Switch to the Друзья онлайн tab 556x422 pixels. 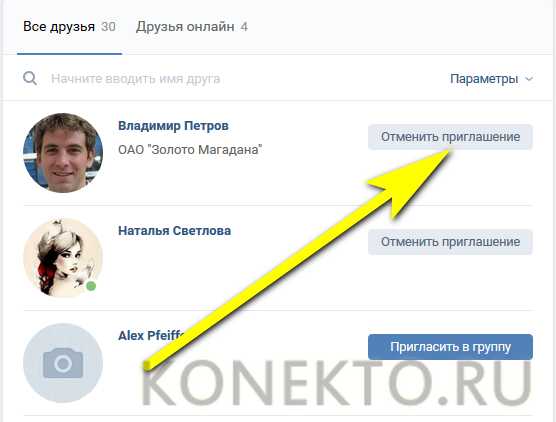click(191, 27)
